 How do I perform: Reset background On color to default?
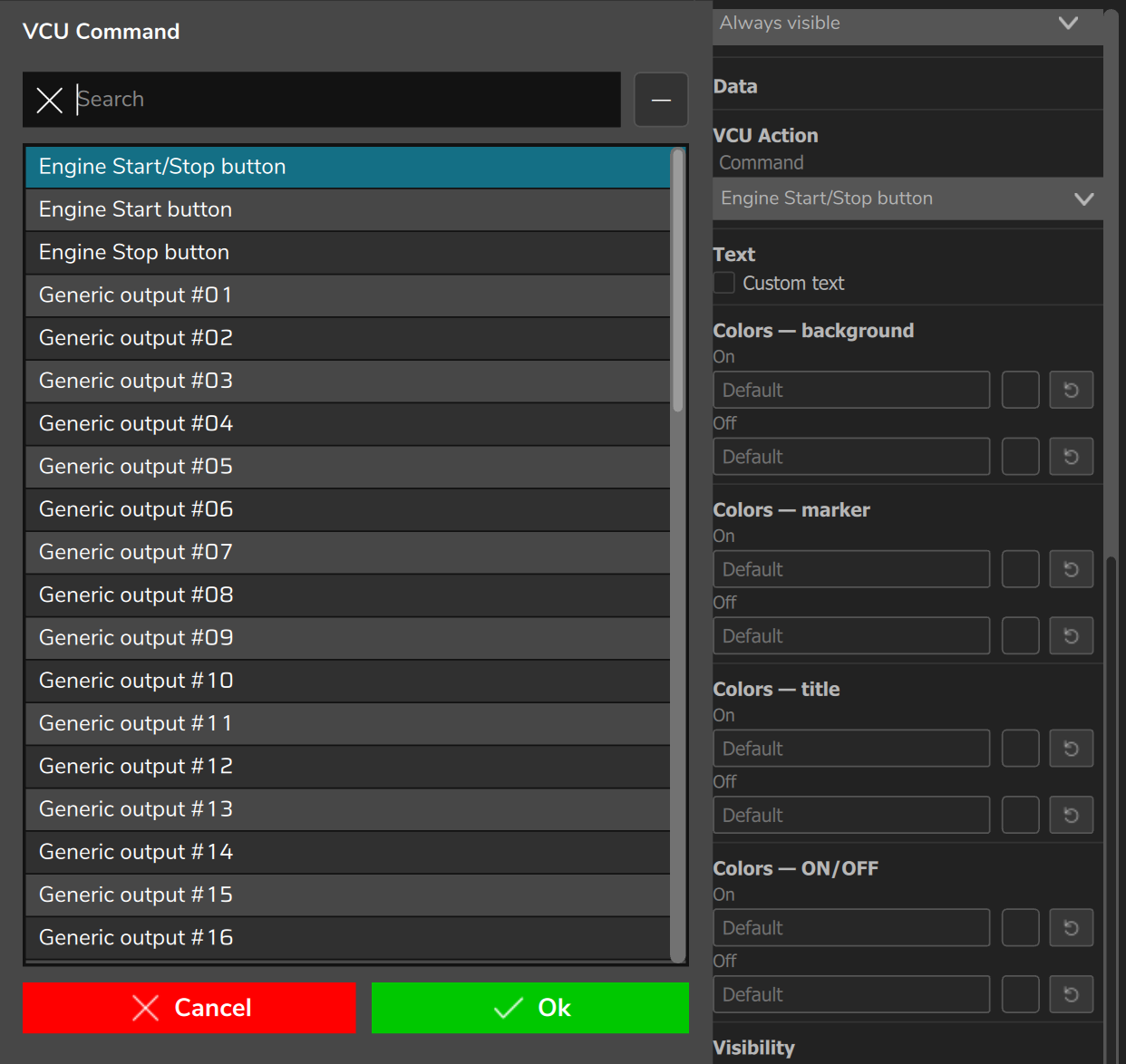pyautogui.click(x=1071, y=390)
